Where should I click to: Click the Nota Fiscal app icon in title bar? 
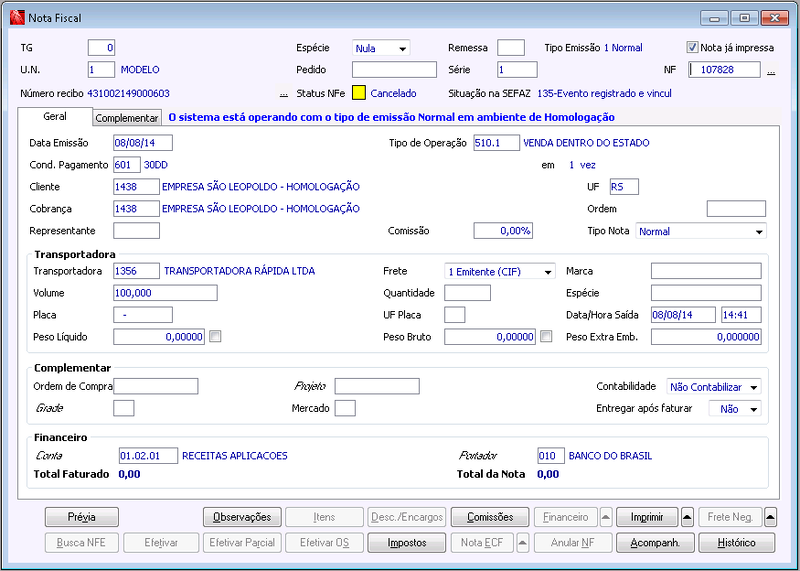[17, 18]
